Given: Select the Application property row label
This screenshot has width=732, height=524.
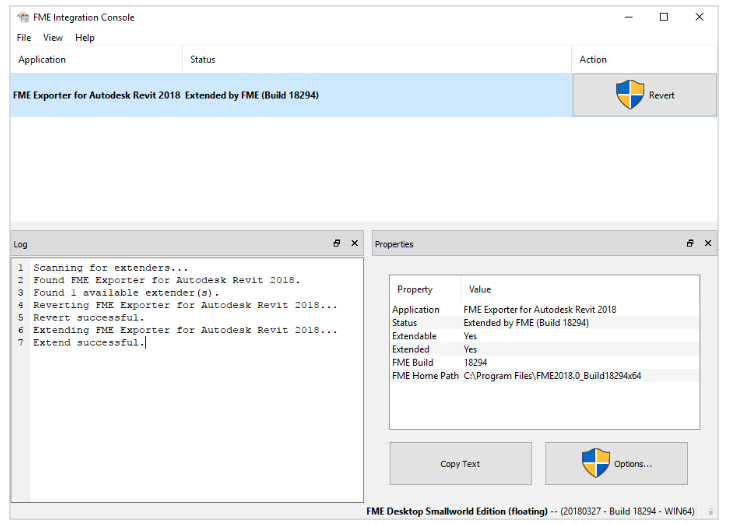Looking at the screenshot, I should click(415, 310).
